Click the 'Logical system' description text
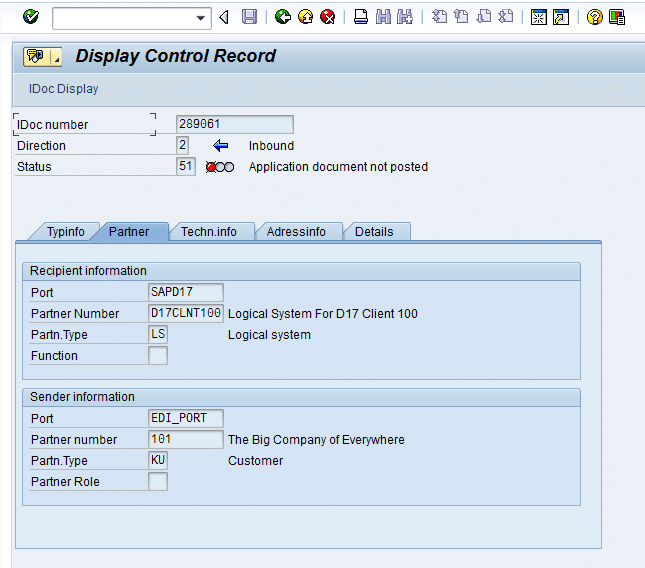The image size is (645, 568). [269, 335]
